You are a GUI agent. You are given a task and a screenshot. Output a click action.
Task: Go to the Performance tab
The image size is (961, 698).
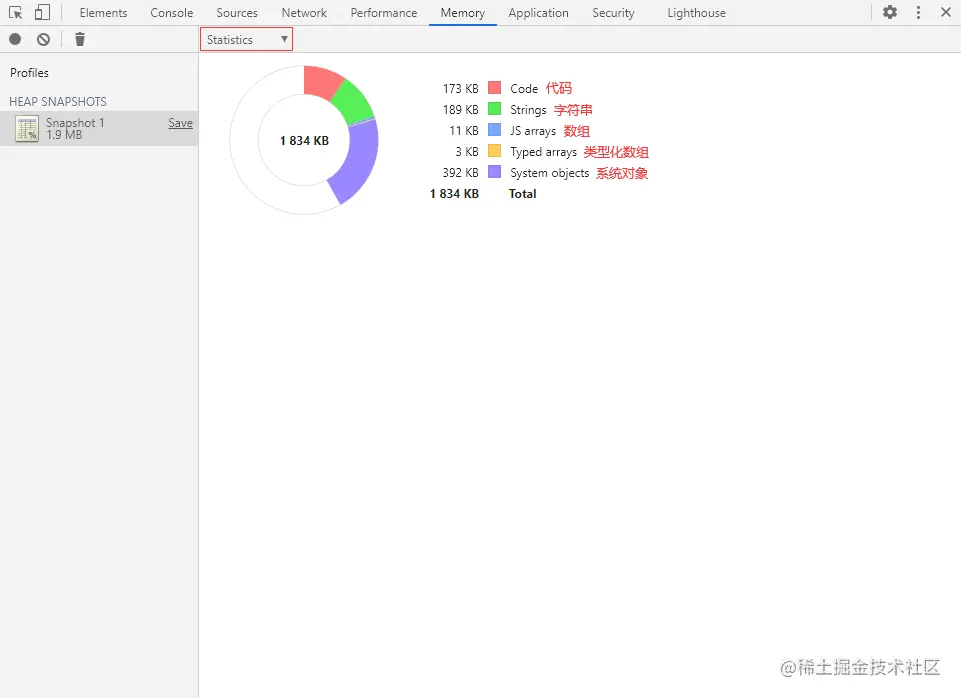(384, 13)
